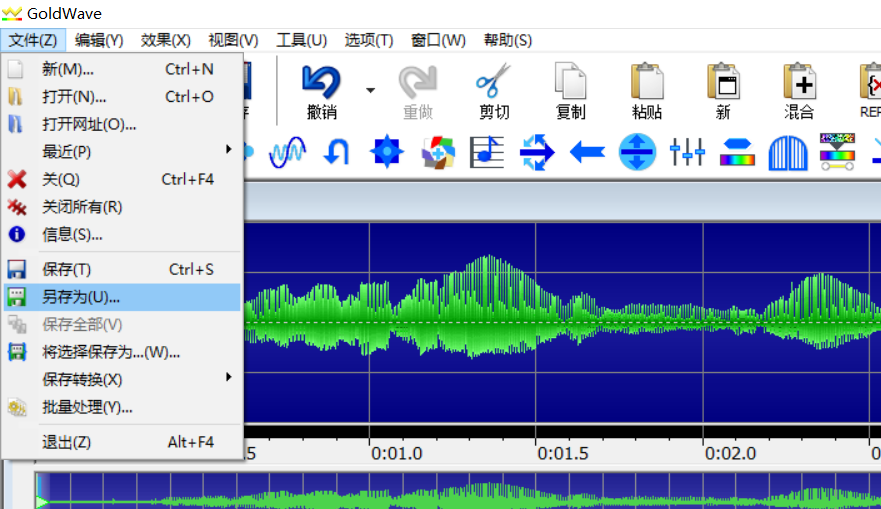The width and height of the screenshot is (881, 509).
Task: Expand the 最近(P) submenu
Action: point(122,152)
